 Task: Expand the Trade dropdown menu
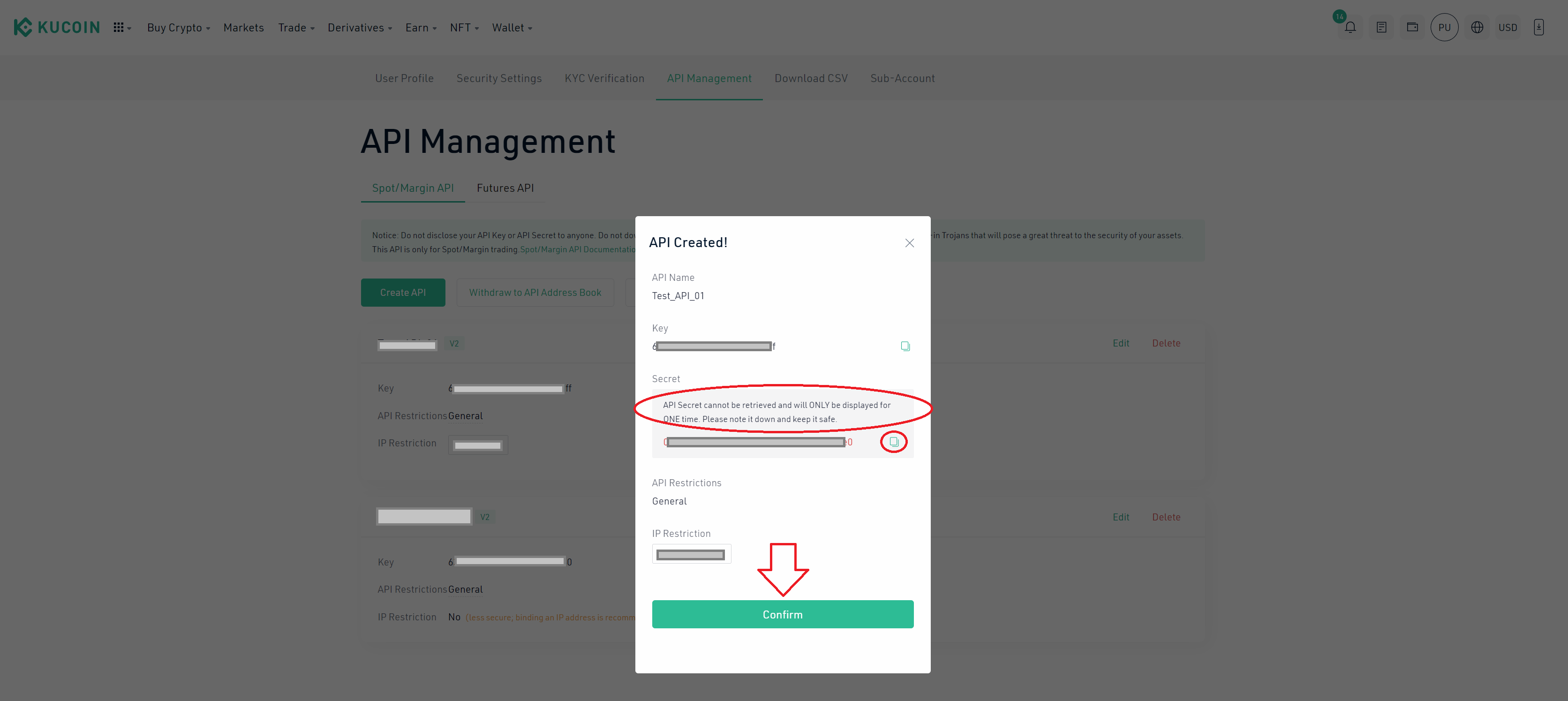[x=296, y=27]
